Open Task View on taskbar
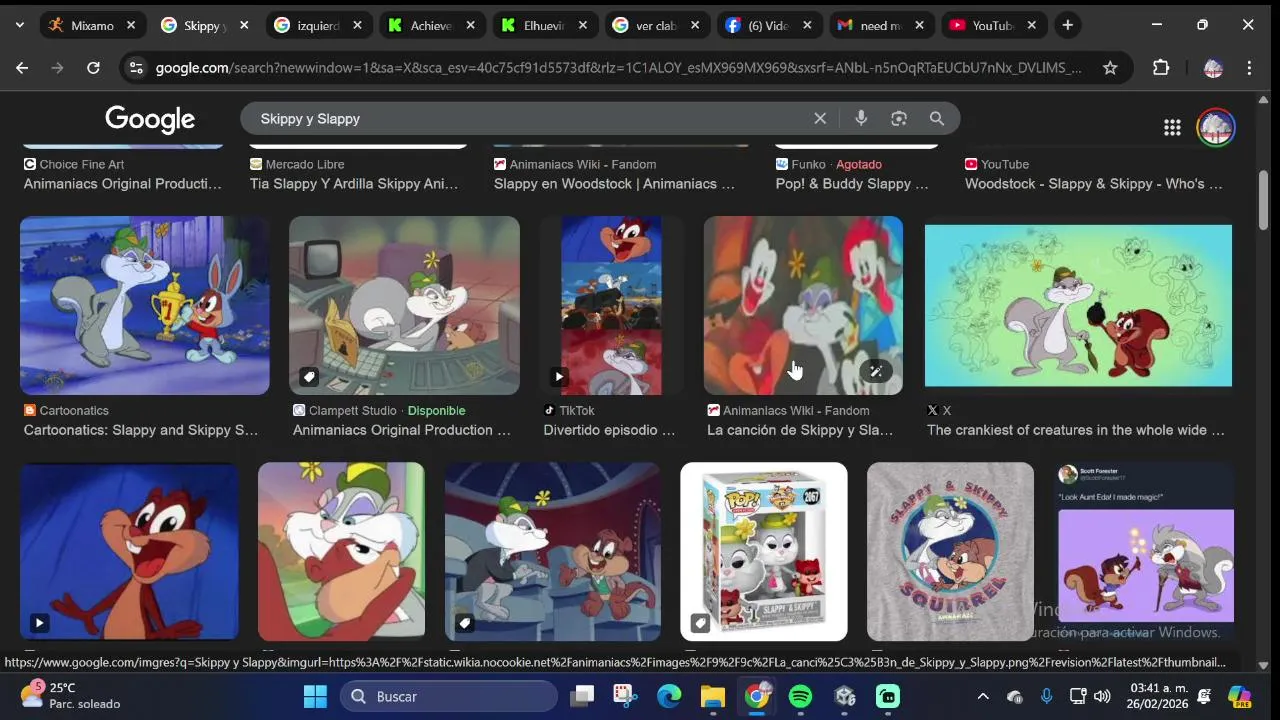This screenshot has height=720, width=1280. pos(582,696)
